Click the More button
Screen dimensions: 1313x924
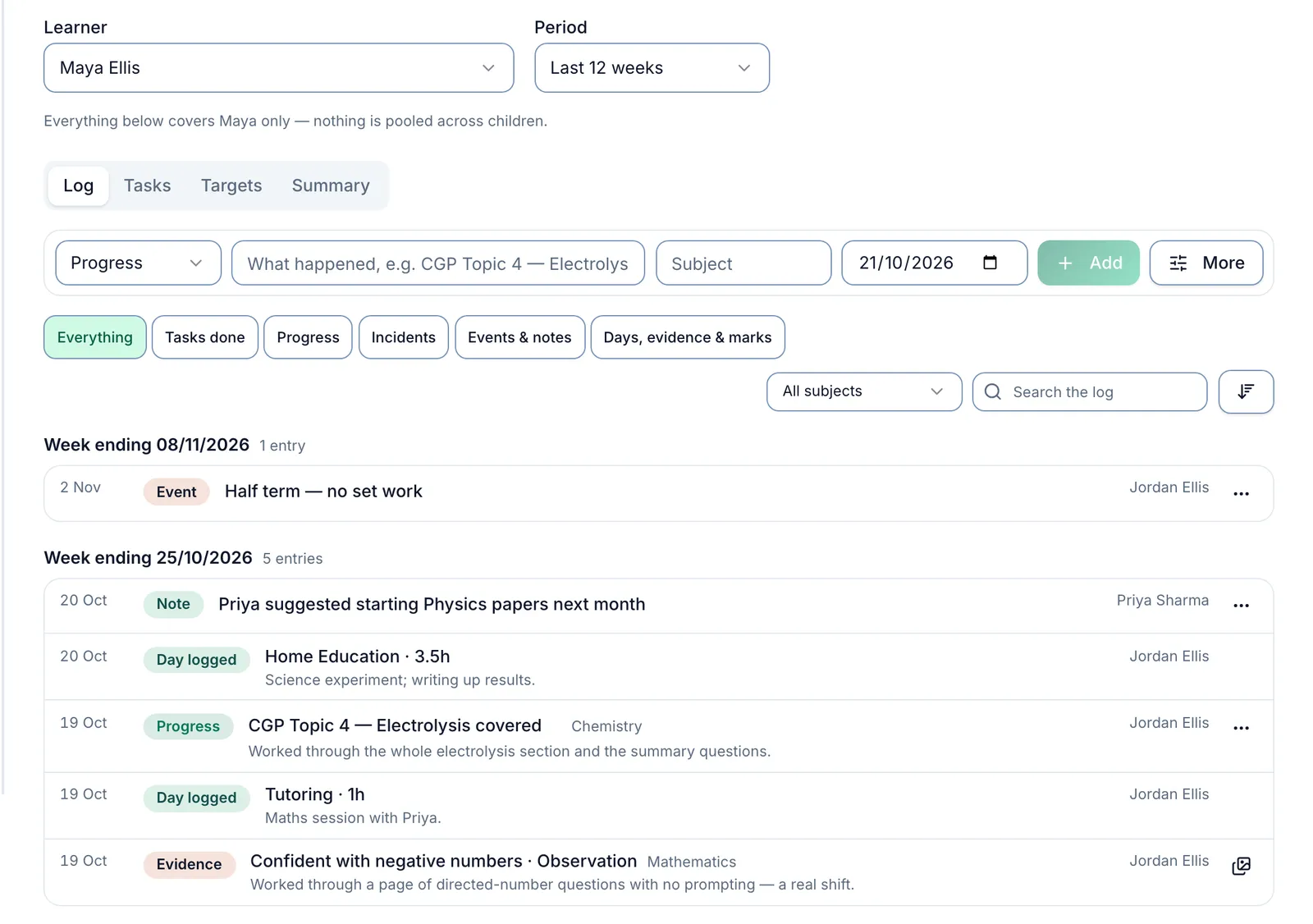[1206, 263]
